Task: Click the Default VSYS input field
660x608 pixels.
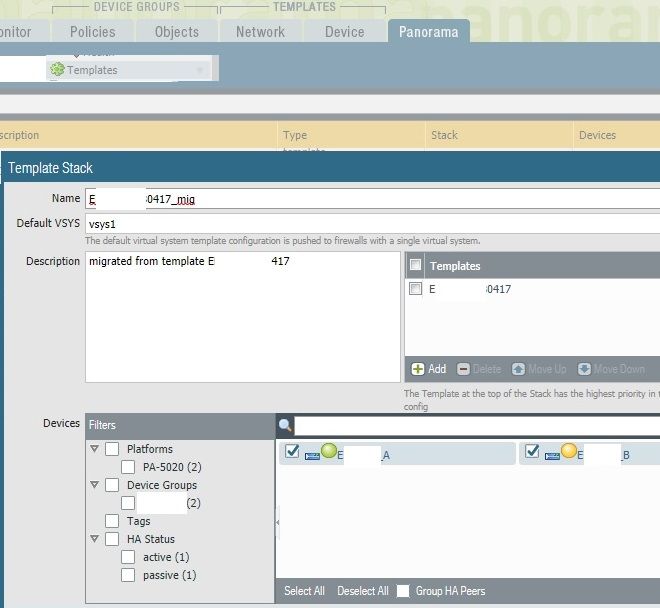Action: coord(370,223)
